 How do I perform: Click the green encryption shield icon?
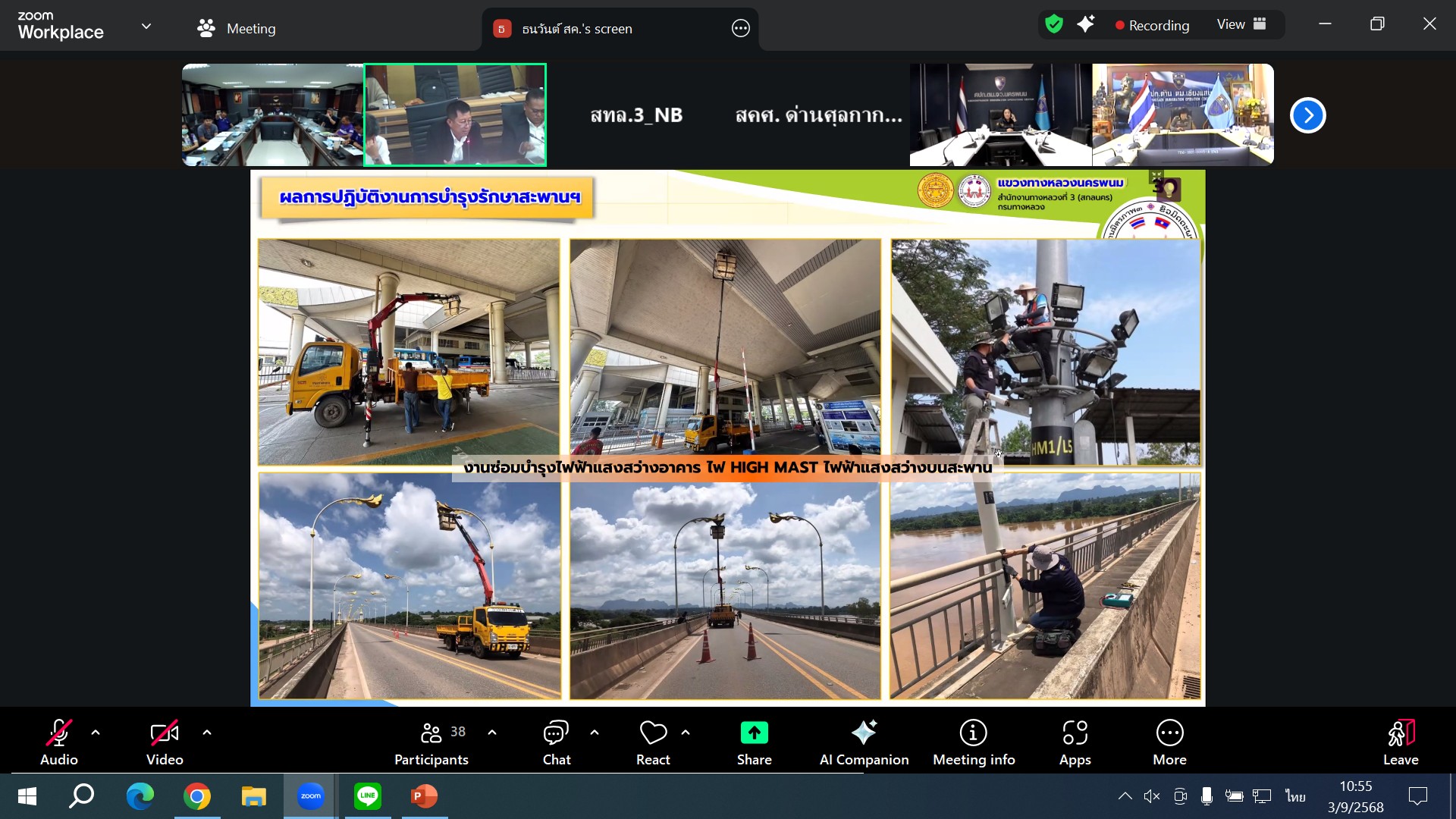(1053, 24)
